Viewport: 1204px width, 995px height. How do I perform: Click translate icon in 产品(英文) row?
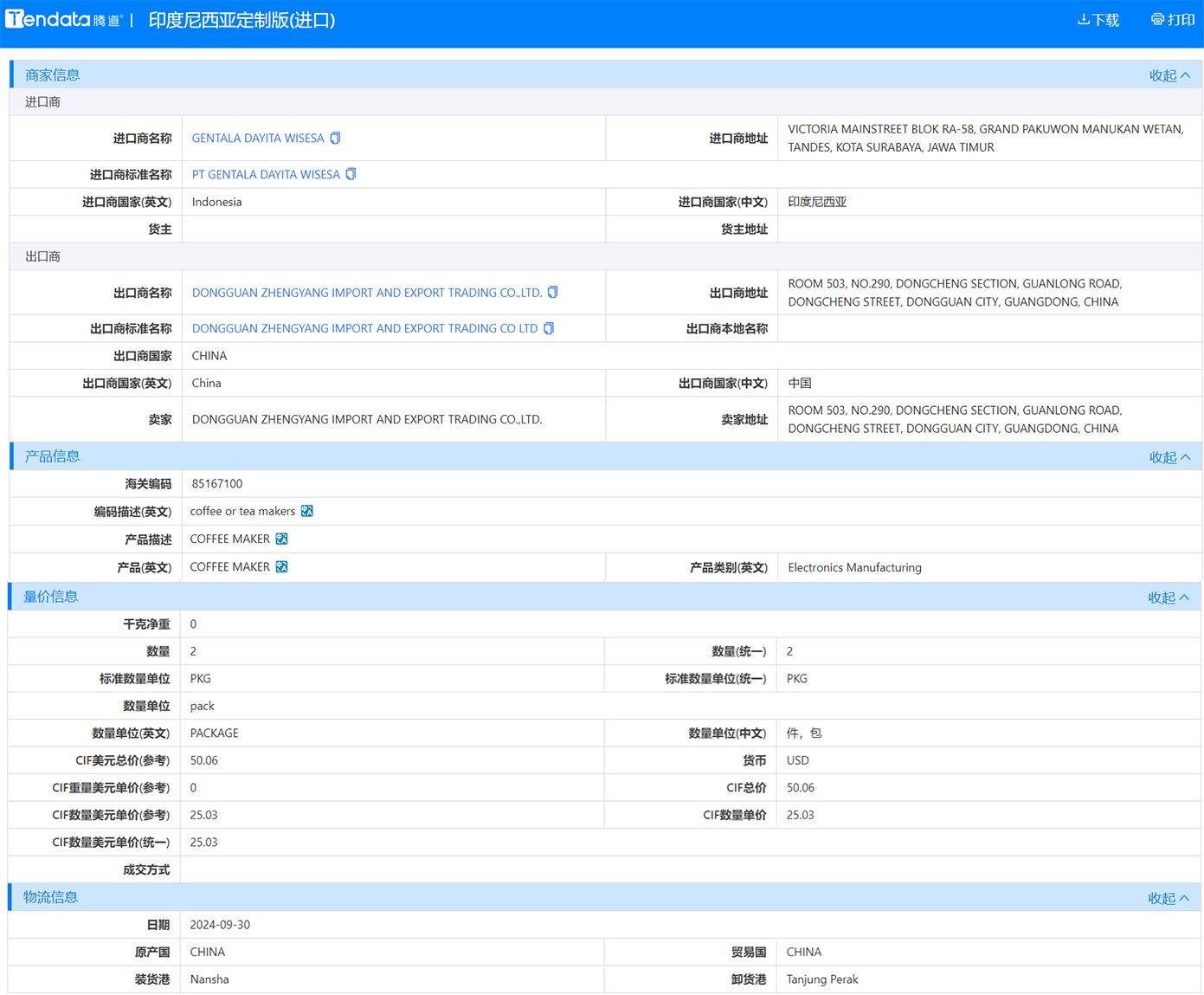click(281, 567)
